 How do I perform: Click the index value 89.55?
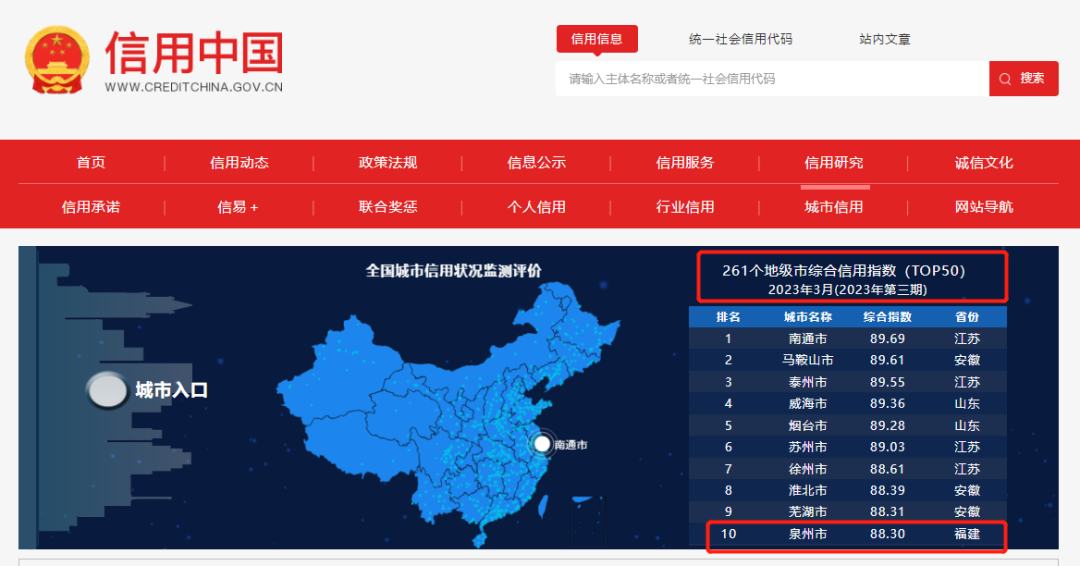pos(887,382)
